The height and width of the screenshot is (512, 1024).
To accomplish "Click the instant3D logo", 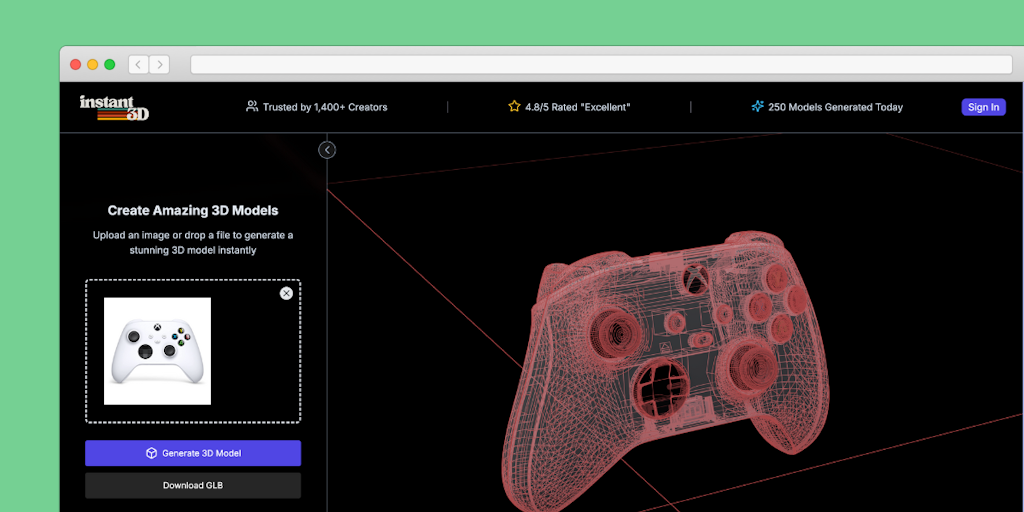I will click(114, 107).
